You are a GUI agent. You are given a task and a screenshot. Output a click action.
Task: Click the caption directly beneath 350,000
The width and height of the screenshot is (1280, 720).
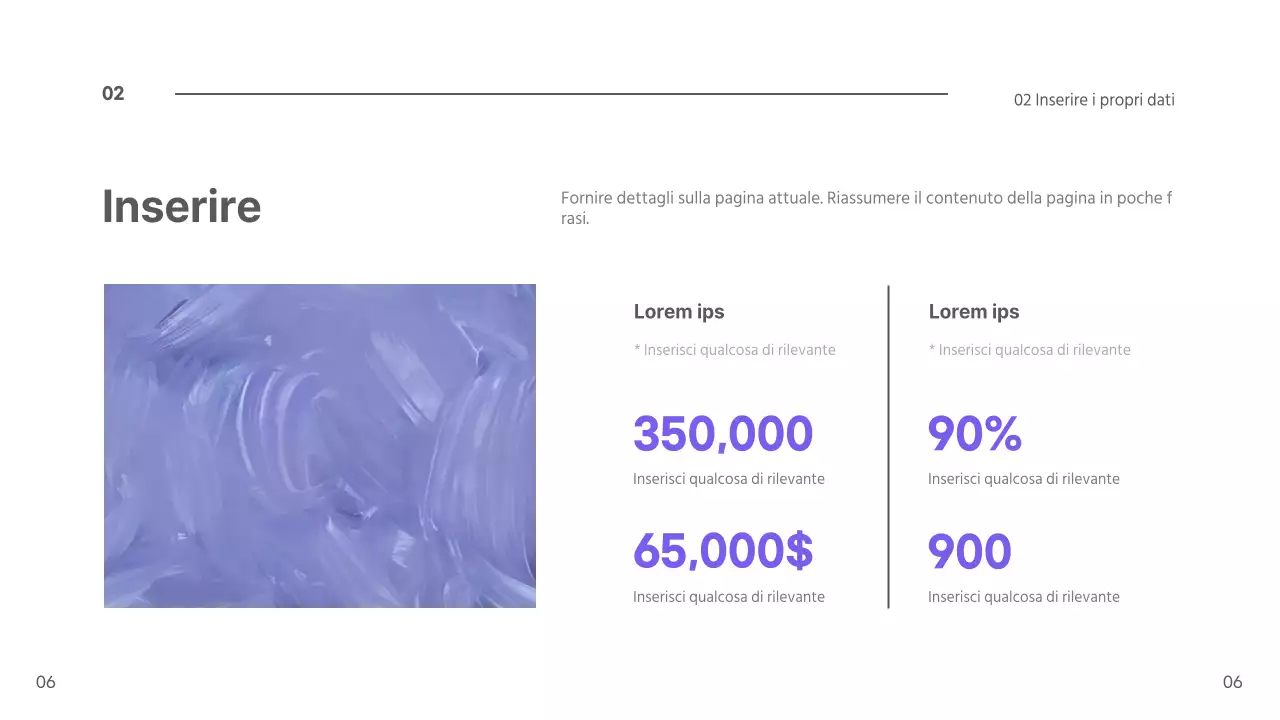[x=729, y=479]
